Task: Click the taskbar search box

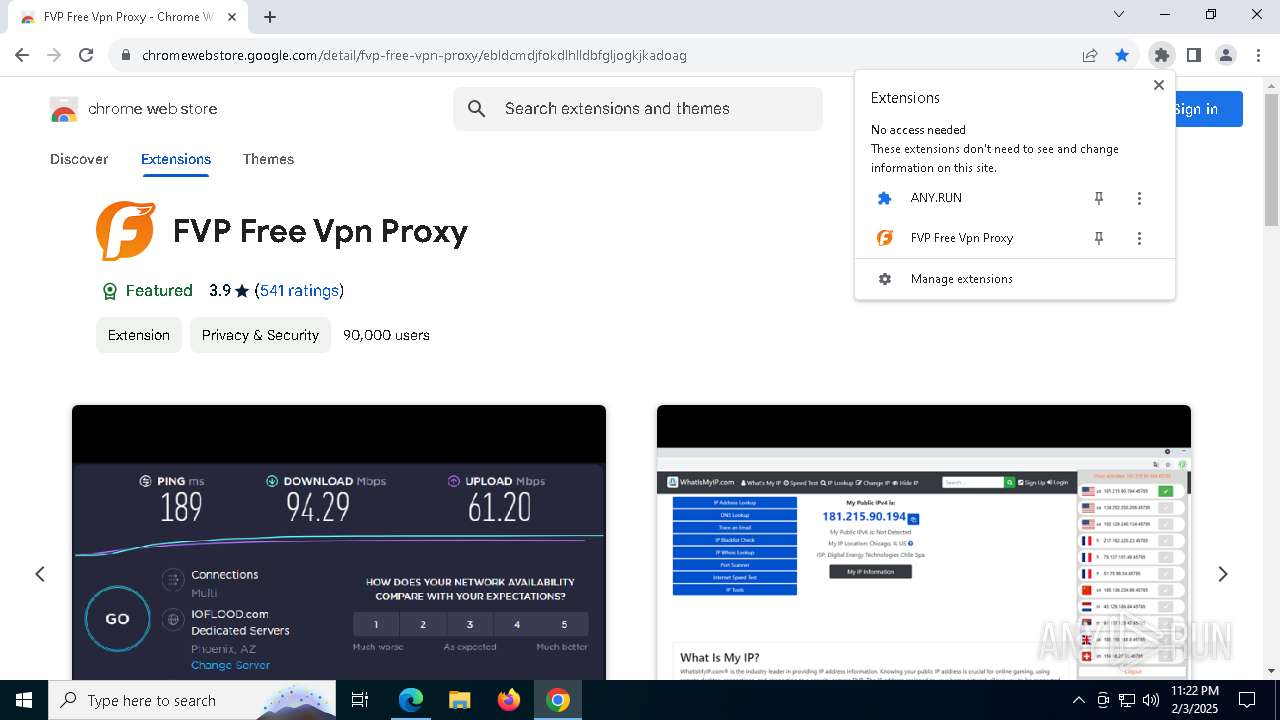Action: click(x=192, y=700)
